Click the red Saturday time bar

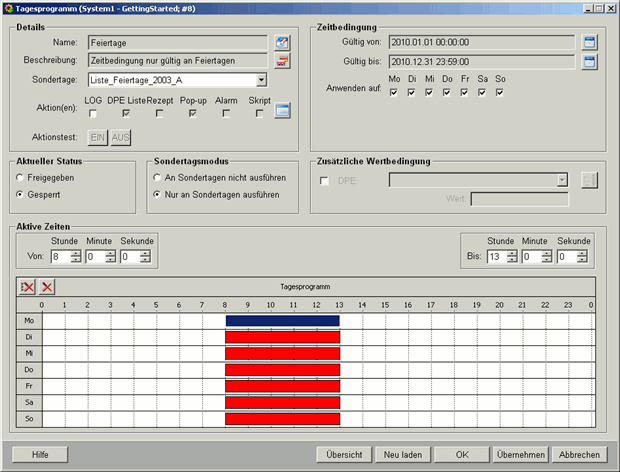pos(282,402)
